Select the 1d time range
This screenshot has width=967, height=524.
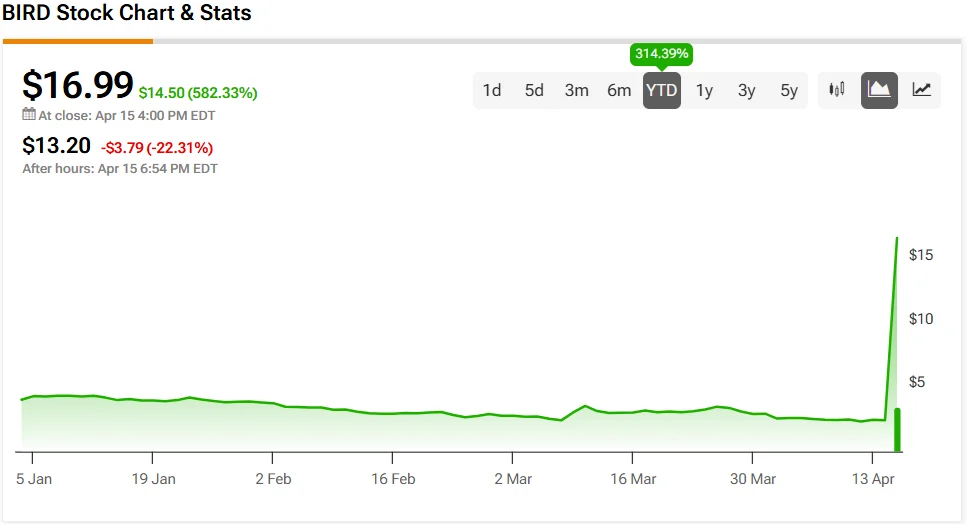click(x=492, y=91)
